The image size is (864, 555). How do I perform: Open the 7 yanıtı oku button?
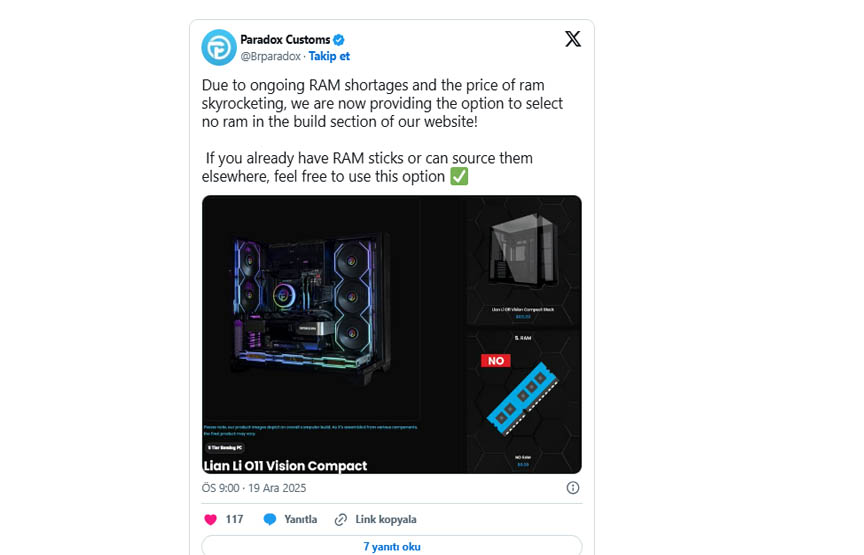click(x=392, y=546)
